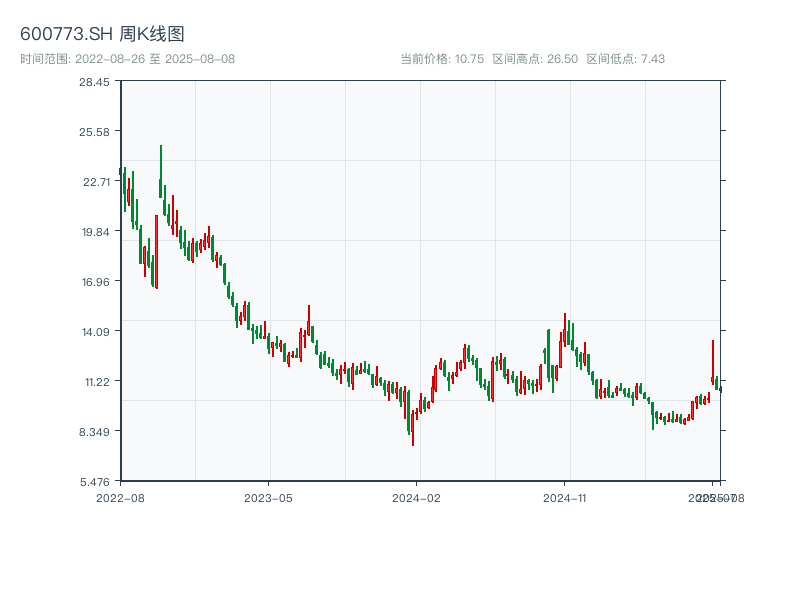This screenshot has width=800, height=600.
Task: Click the 19.84 price level label
Action: tap(96, 232)
